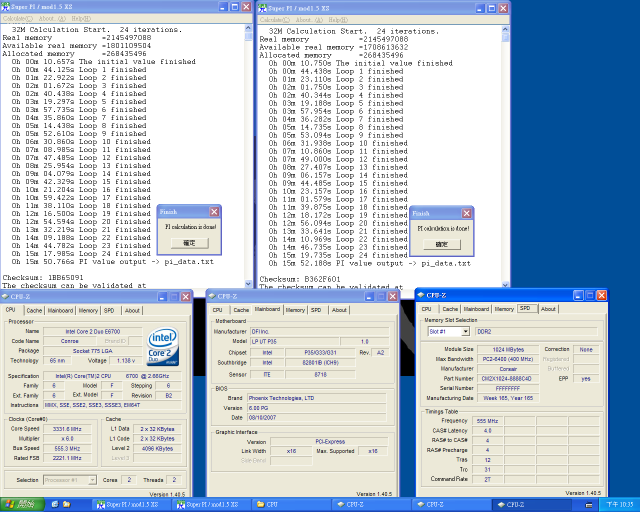
Task: Click scroll-up arrow in left Super PI
Action: (x=249, y=28)
